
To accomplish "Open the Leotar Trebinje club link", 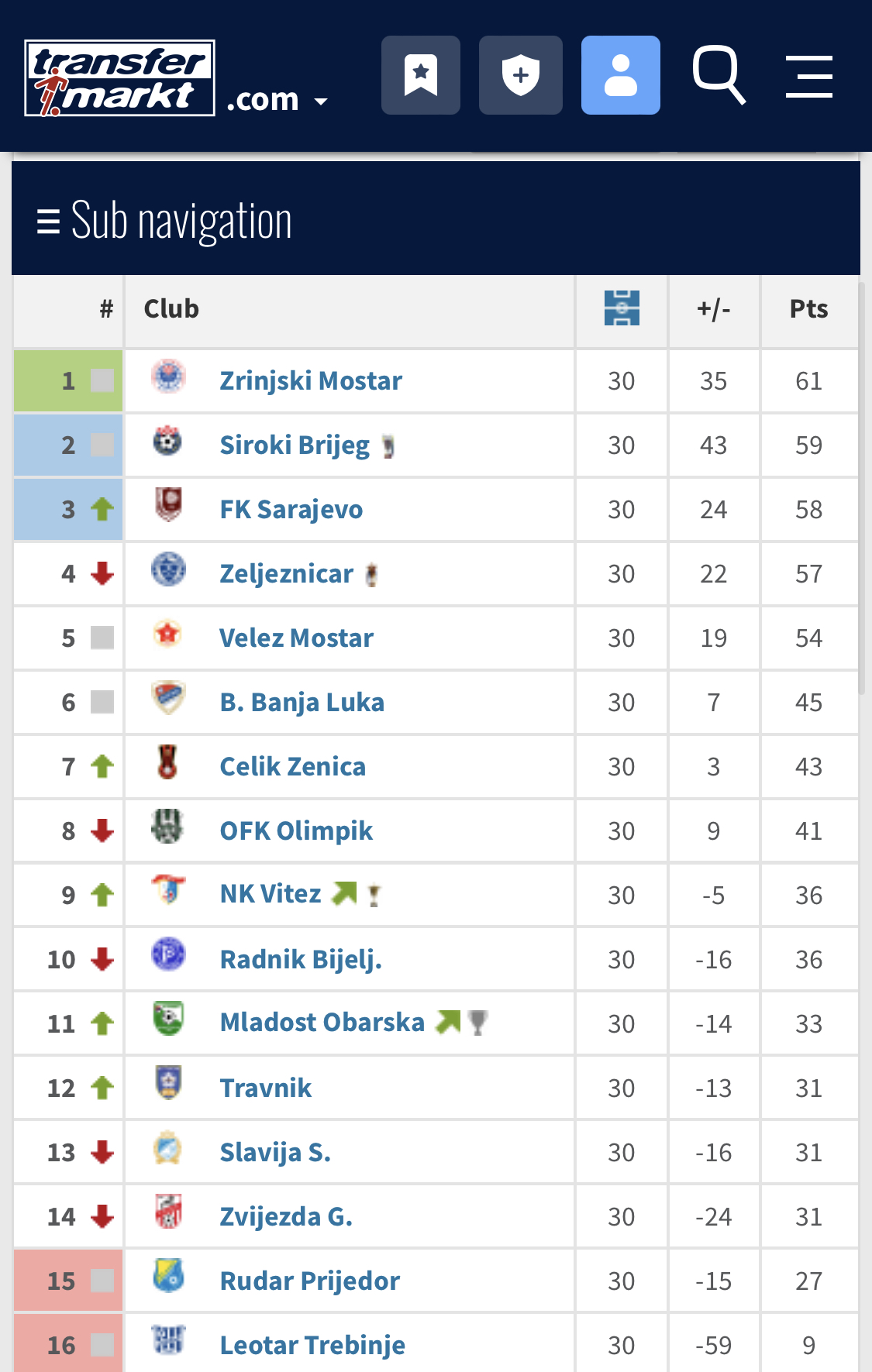I will pos(312,1346).
